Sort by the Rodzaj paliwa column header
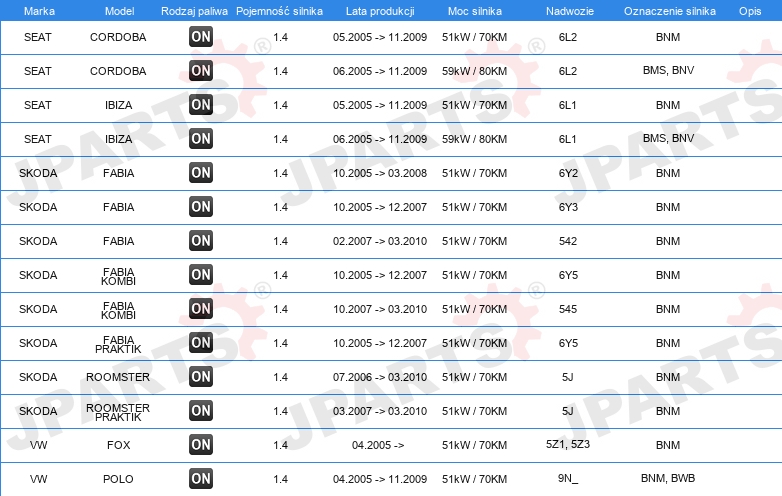This screenshot has width=782, height=496. (194, 11)
